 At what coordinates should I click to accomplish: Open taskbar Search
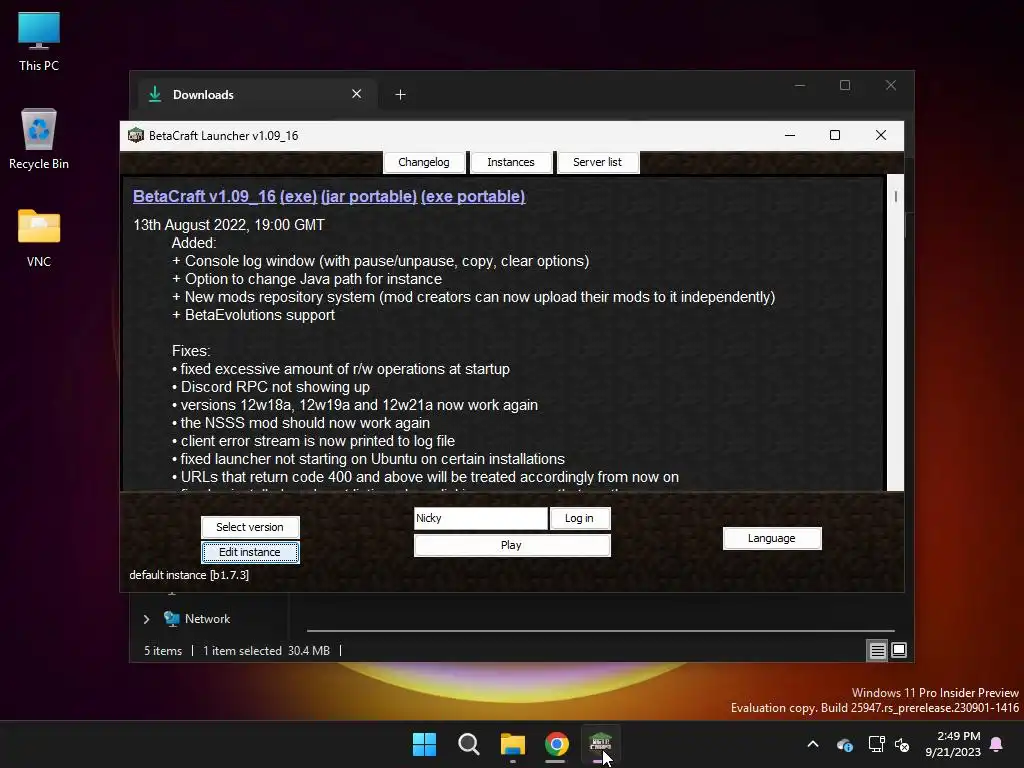[468, 744]
